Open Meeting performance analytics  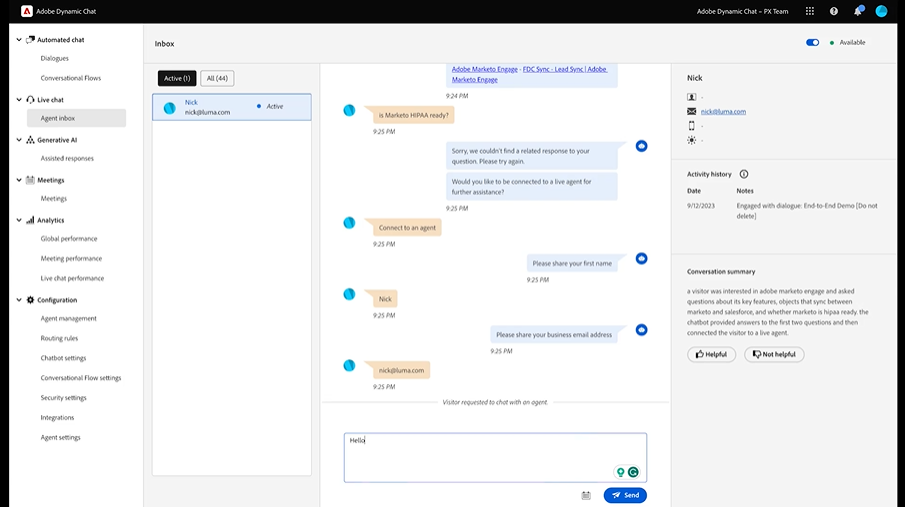coord(71,259)
